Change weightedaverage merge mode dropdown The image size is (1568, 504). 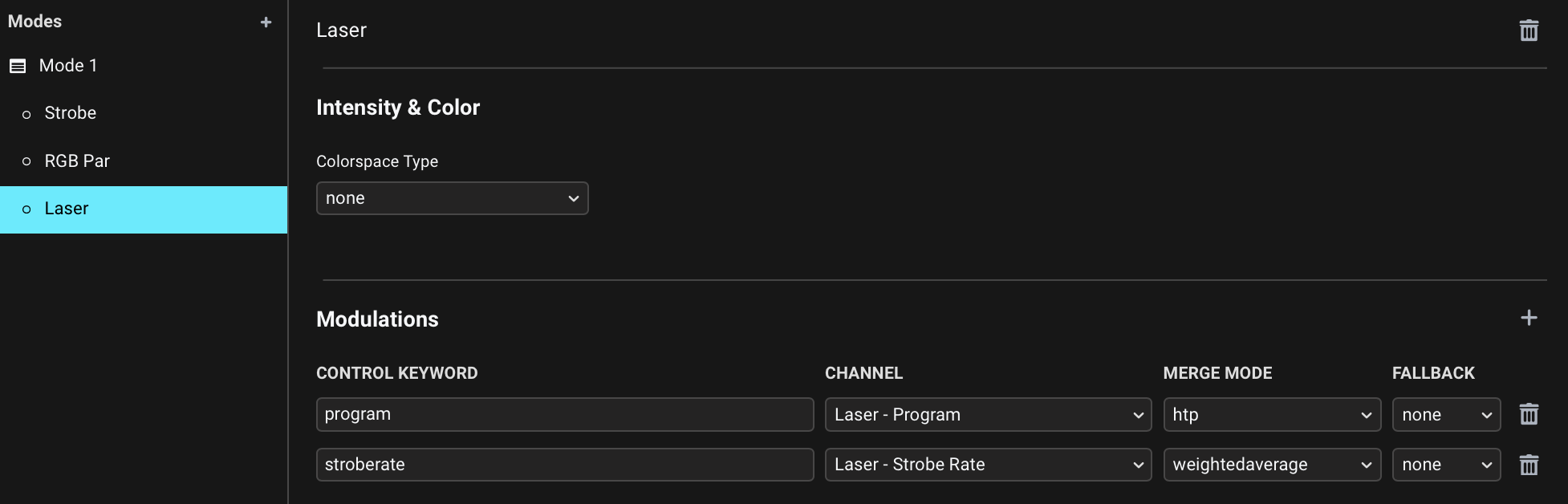pos(1271,465)
